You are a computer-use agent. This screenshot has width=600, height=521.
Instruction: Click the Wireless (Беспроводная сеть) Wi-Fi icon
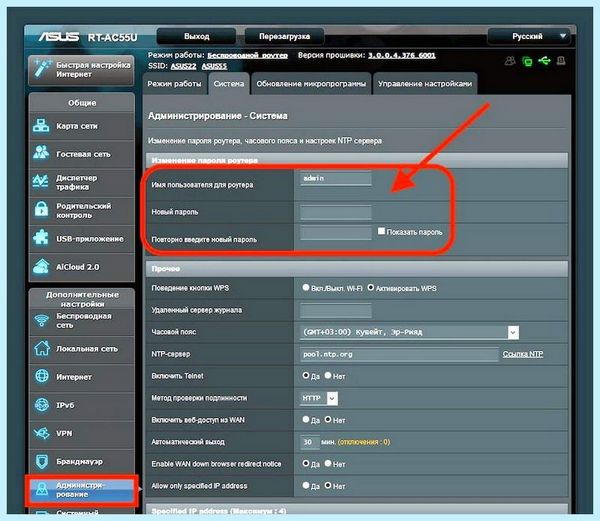(x=41, y=320)
